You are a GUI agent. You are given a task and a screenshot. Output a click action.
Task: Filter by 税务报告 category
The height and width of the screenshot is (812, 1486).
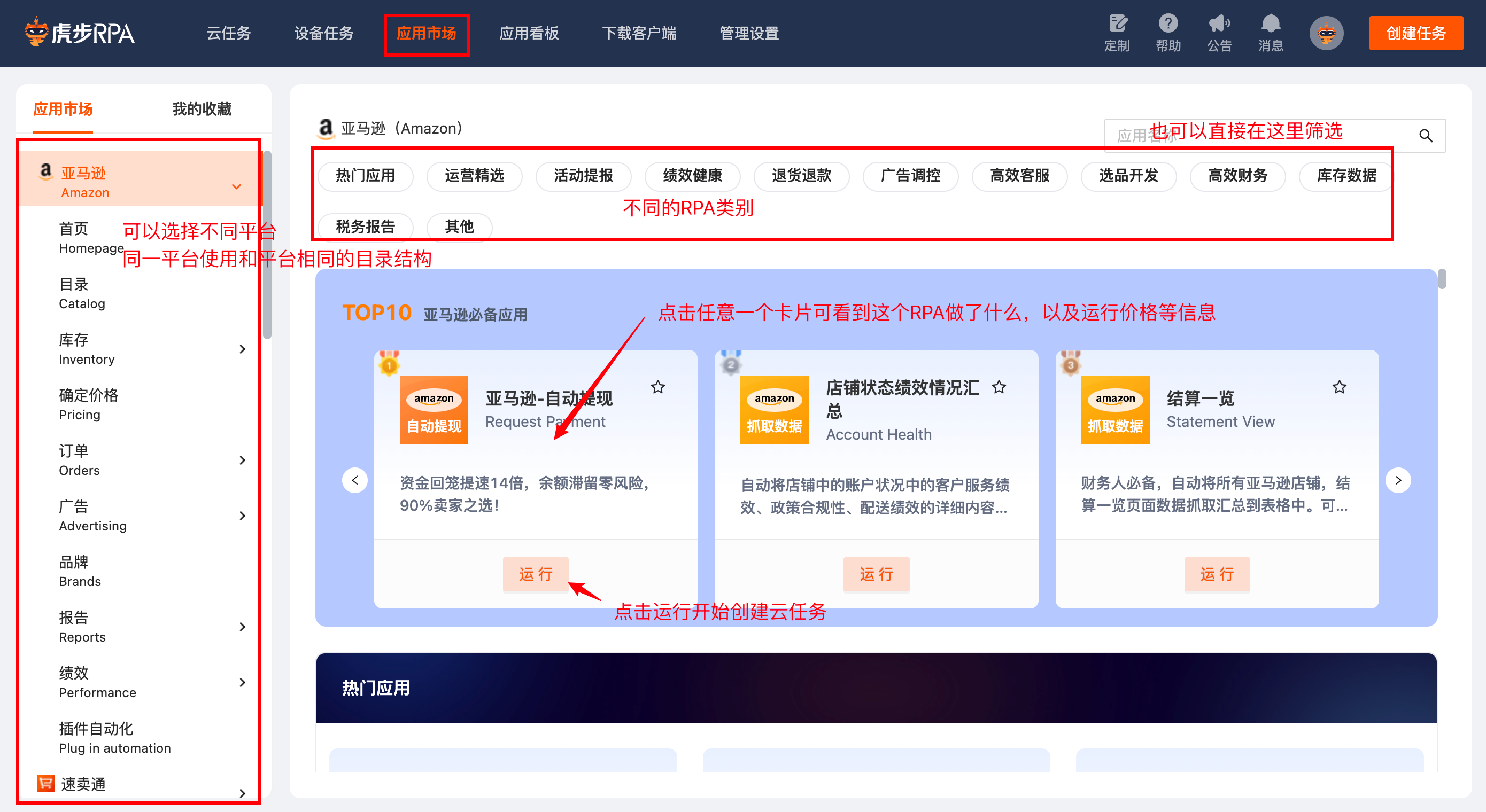[x=365, y=227]
